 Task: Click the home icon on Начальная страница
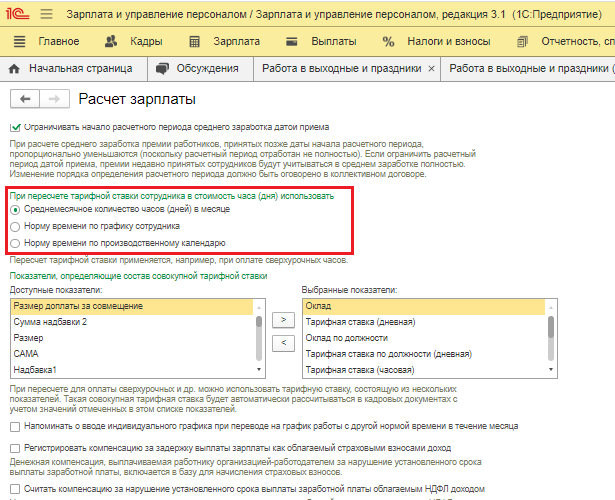[14, 69]
